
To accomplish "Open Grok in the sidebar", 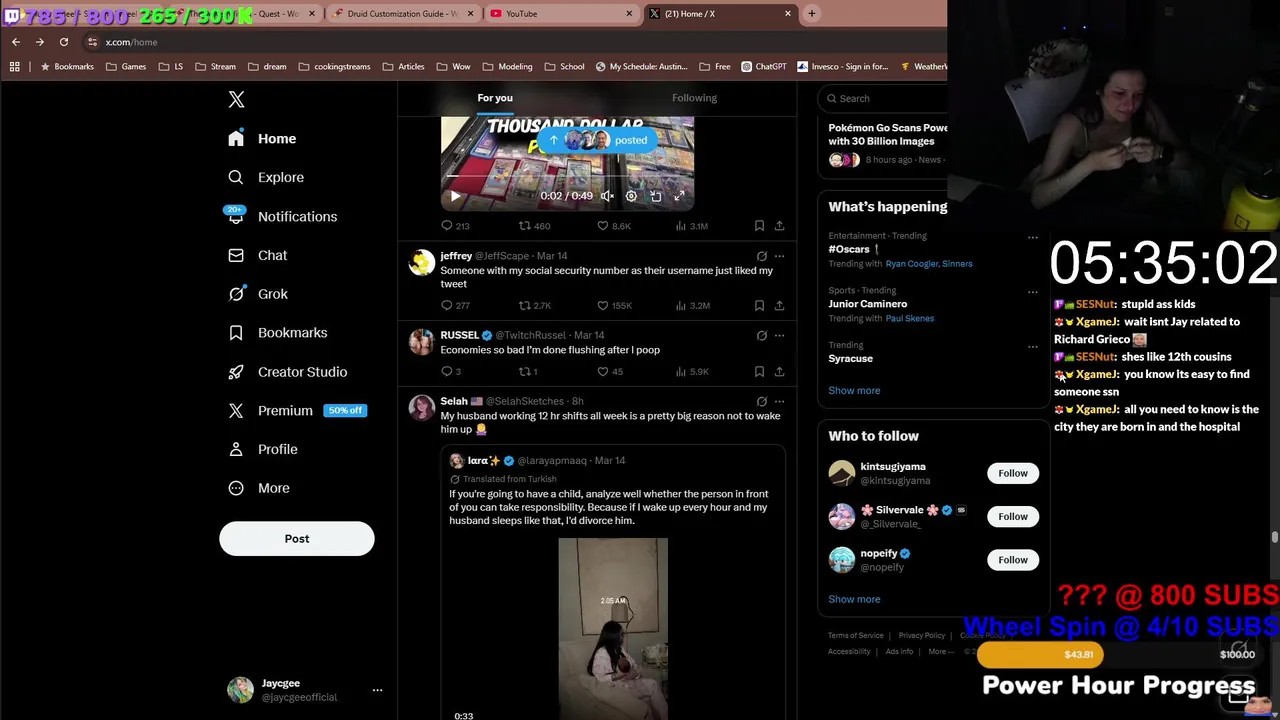I will 258,294.
